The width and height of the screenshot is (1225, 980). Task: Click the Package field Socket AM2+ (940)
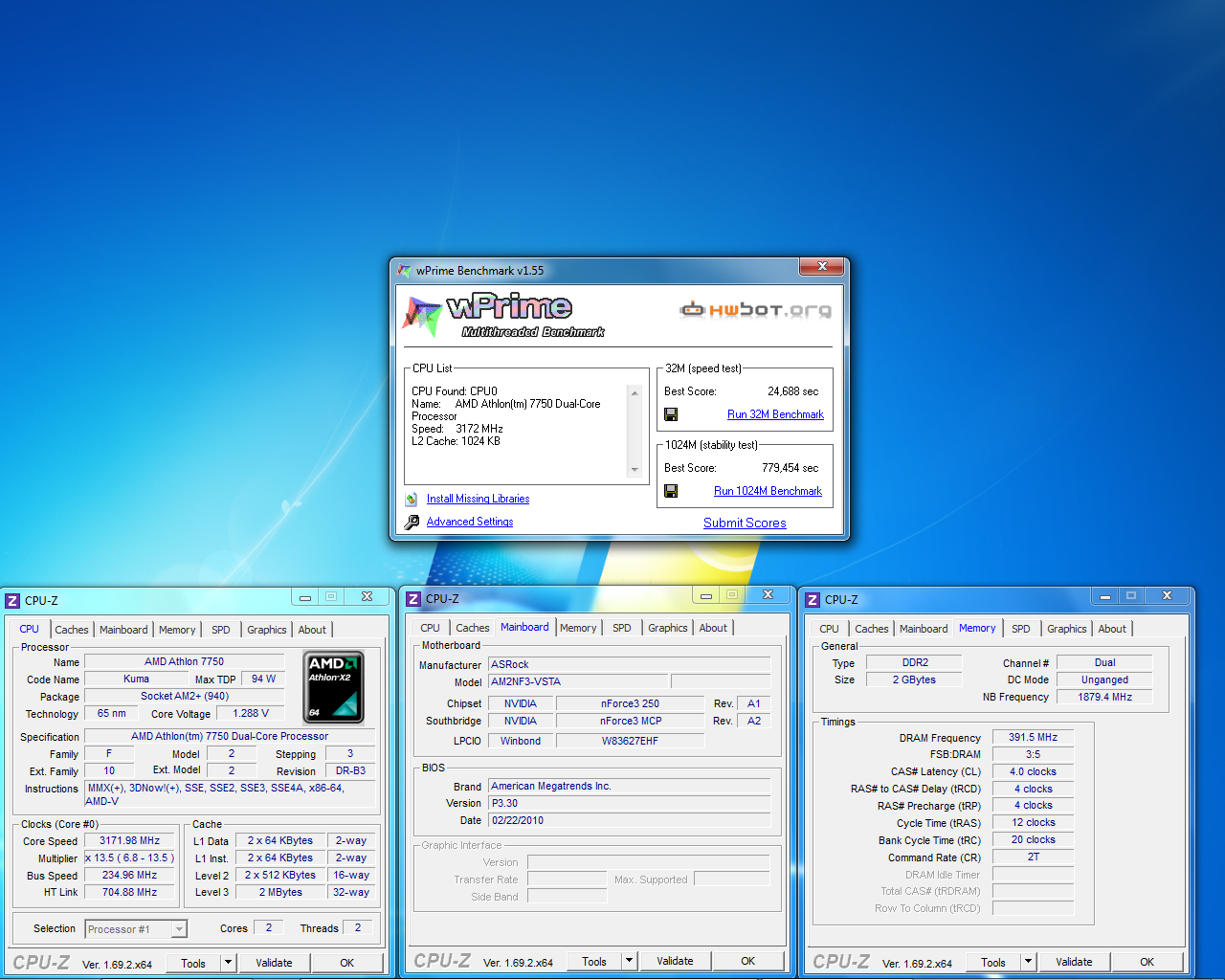(x=184, y=696)
